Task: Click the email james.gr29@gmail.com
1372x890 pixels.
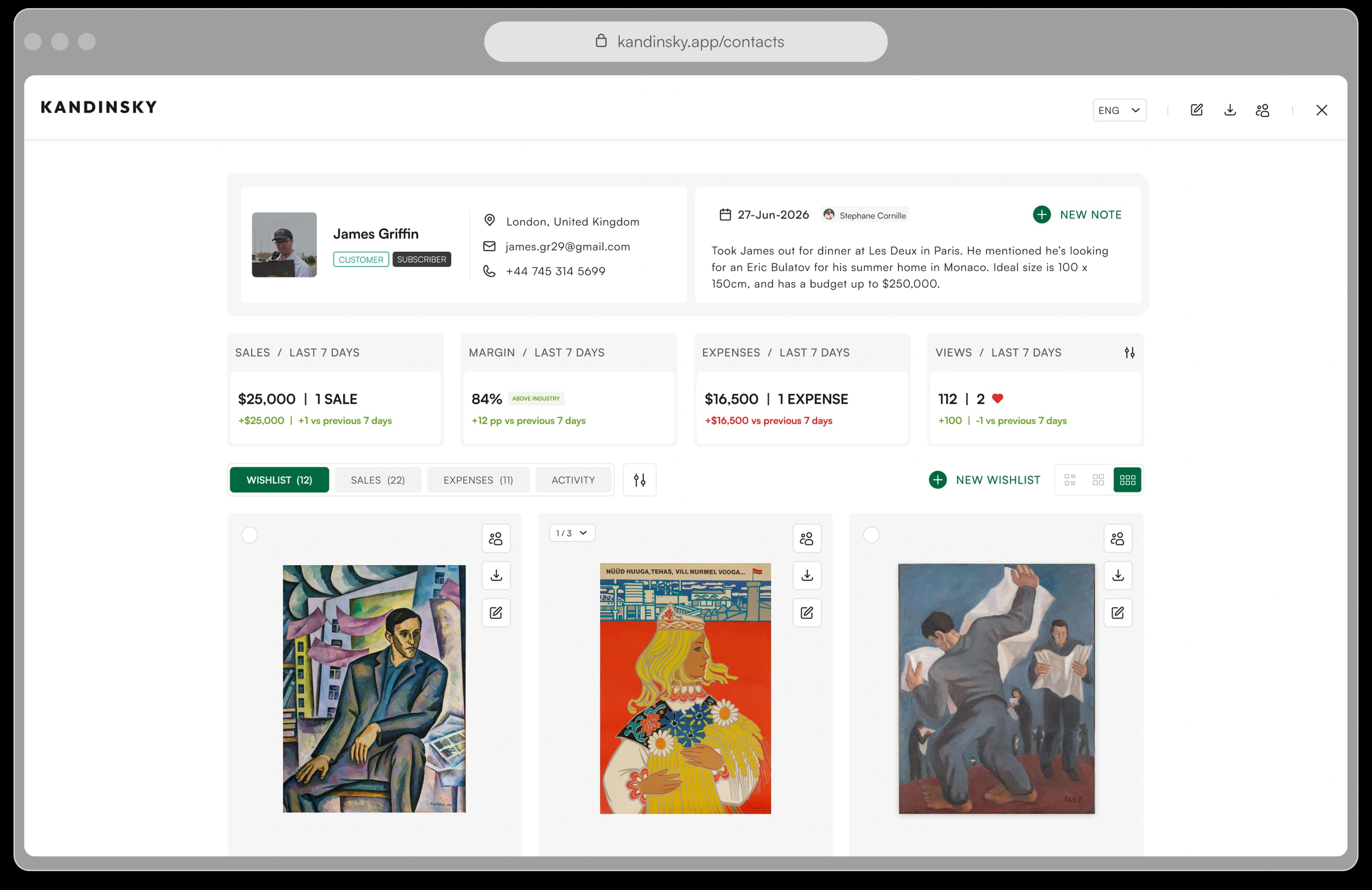Action: click(567, 246)
